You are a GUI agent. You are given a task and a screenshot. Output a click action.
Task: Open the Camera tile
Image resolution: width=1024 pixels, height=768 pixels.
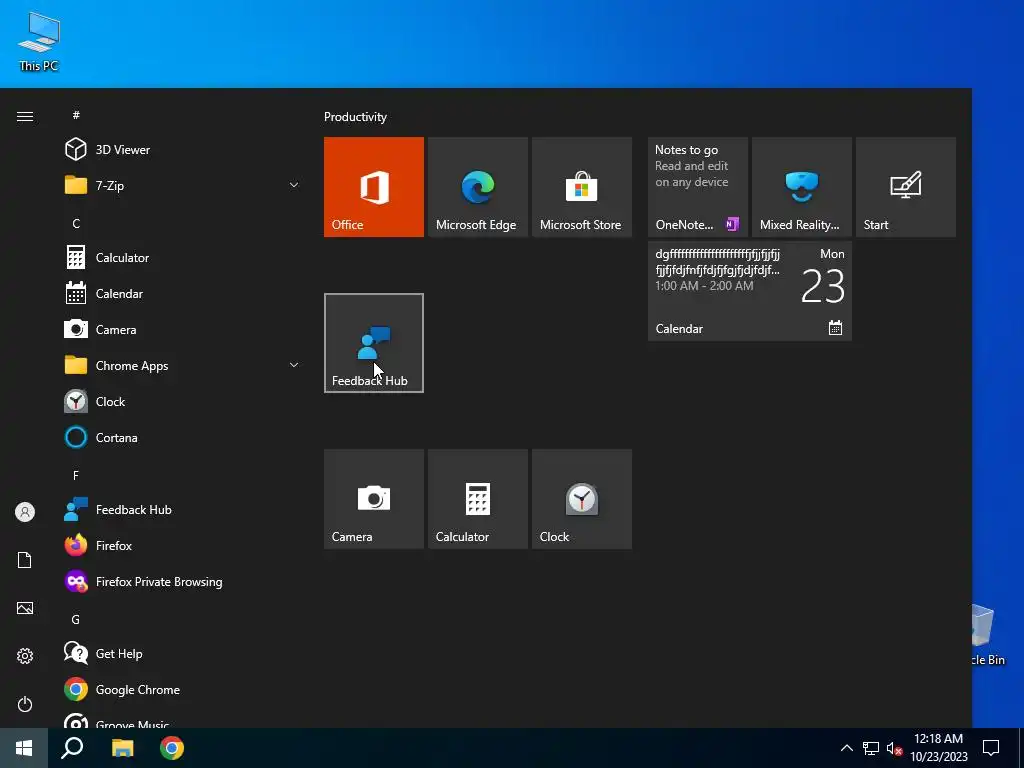tap(374, 499)
